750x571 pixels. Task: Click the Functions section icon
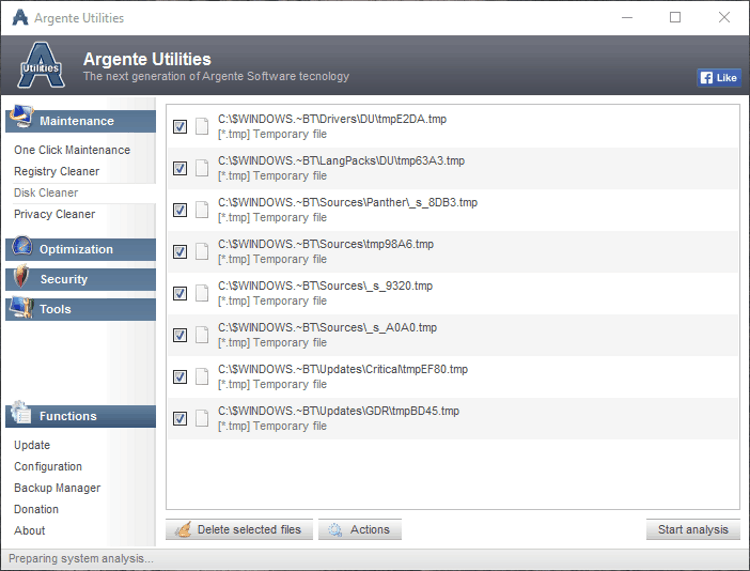click(x=21, y=412)
